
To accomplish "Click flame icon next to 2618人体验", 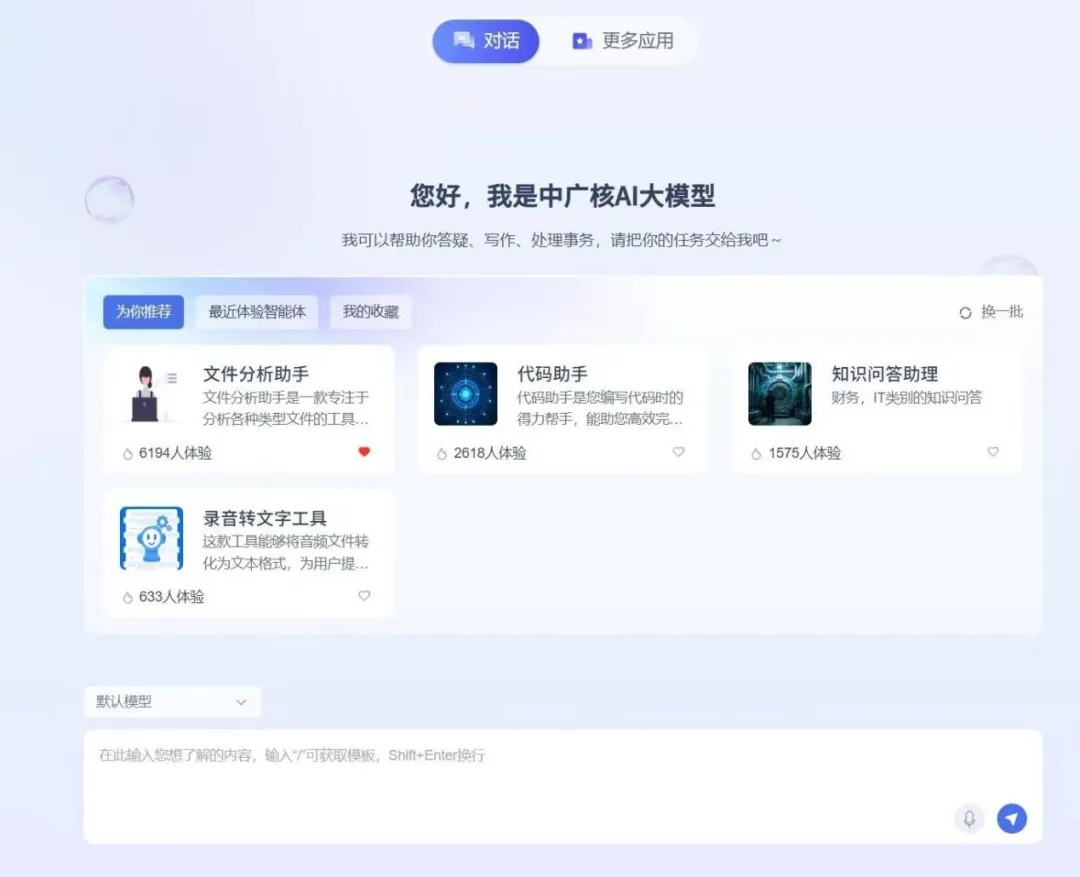I will pyautogui.click(x=442, y=454).
